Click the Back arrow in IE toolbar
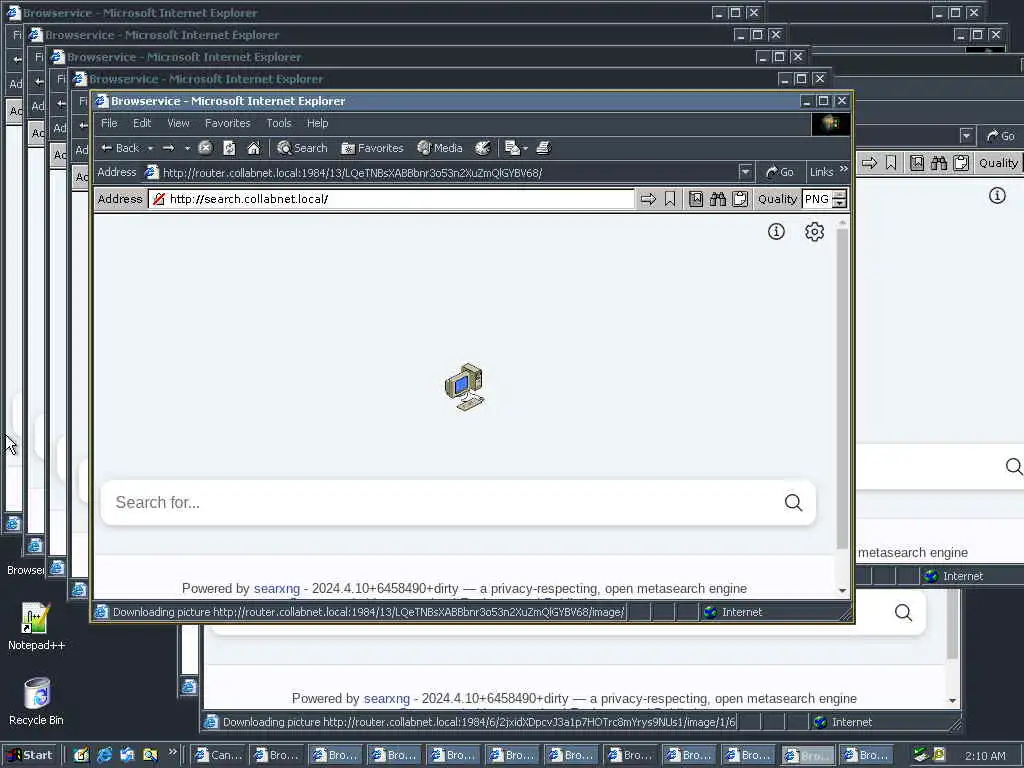This screenshot has width=1024, height=768. pyautogui.click(x=120, y=148)
